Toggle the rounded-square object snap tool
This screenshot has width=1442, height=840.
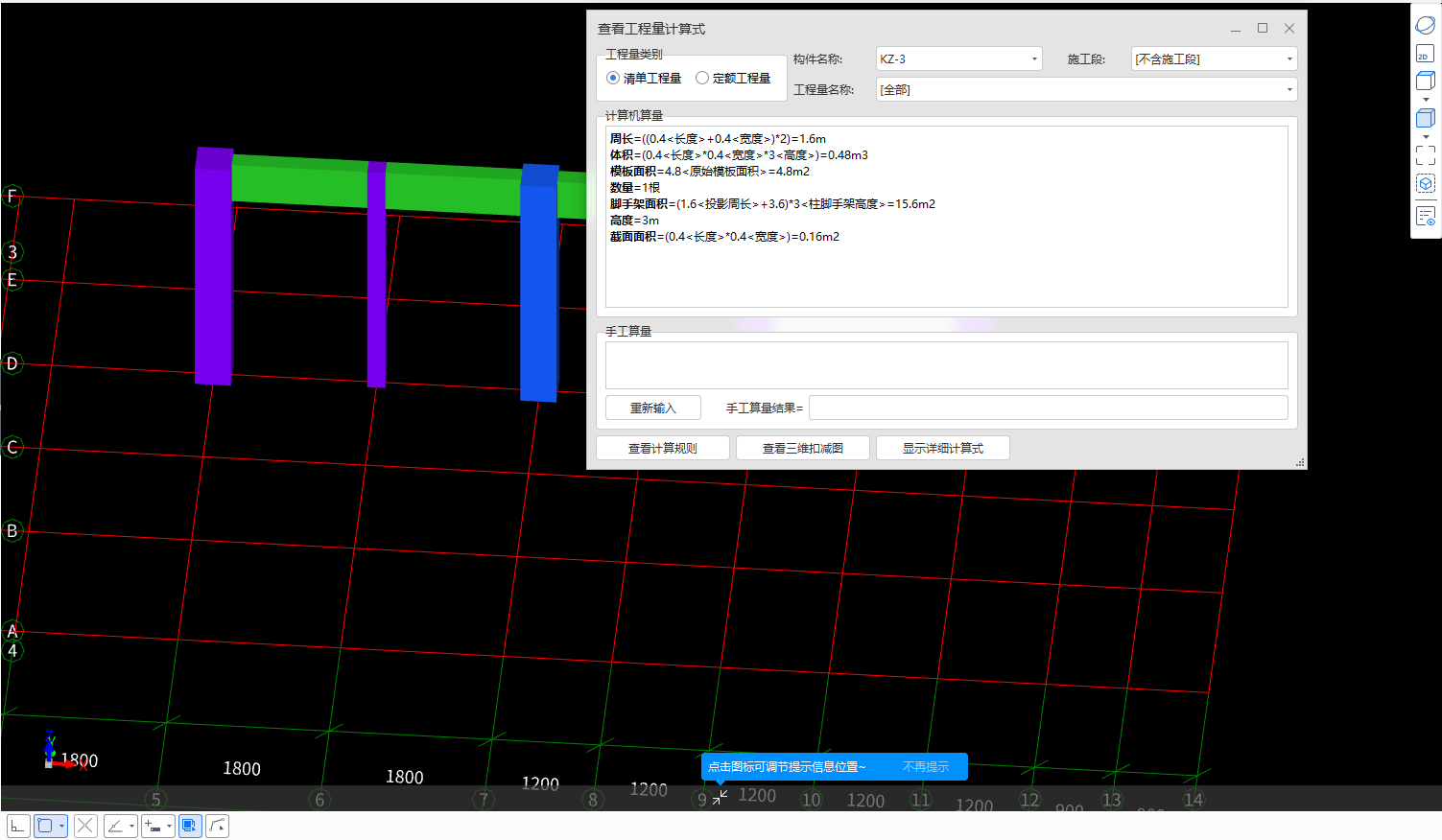coord(44,826)
